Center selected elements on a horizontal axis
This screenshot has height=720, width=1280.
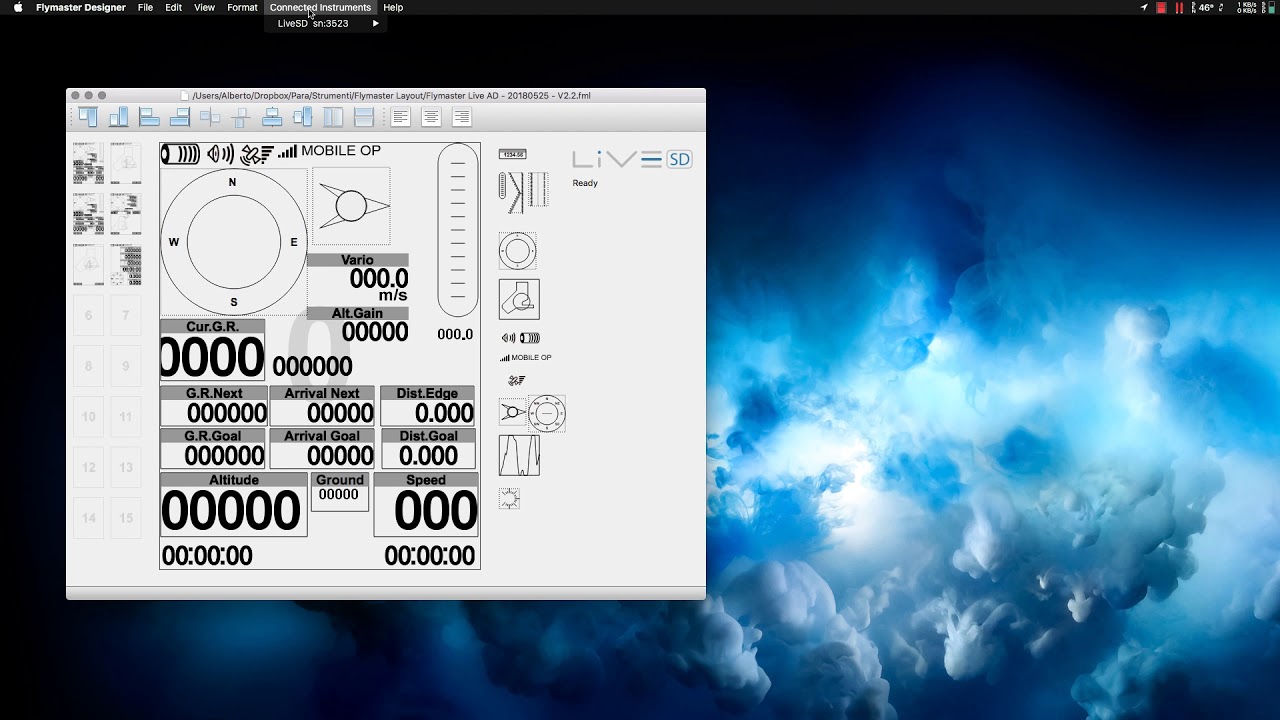pyautogui.click(x=210, y=117)
